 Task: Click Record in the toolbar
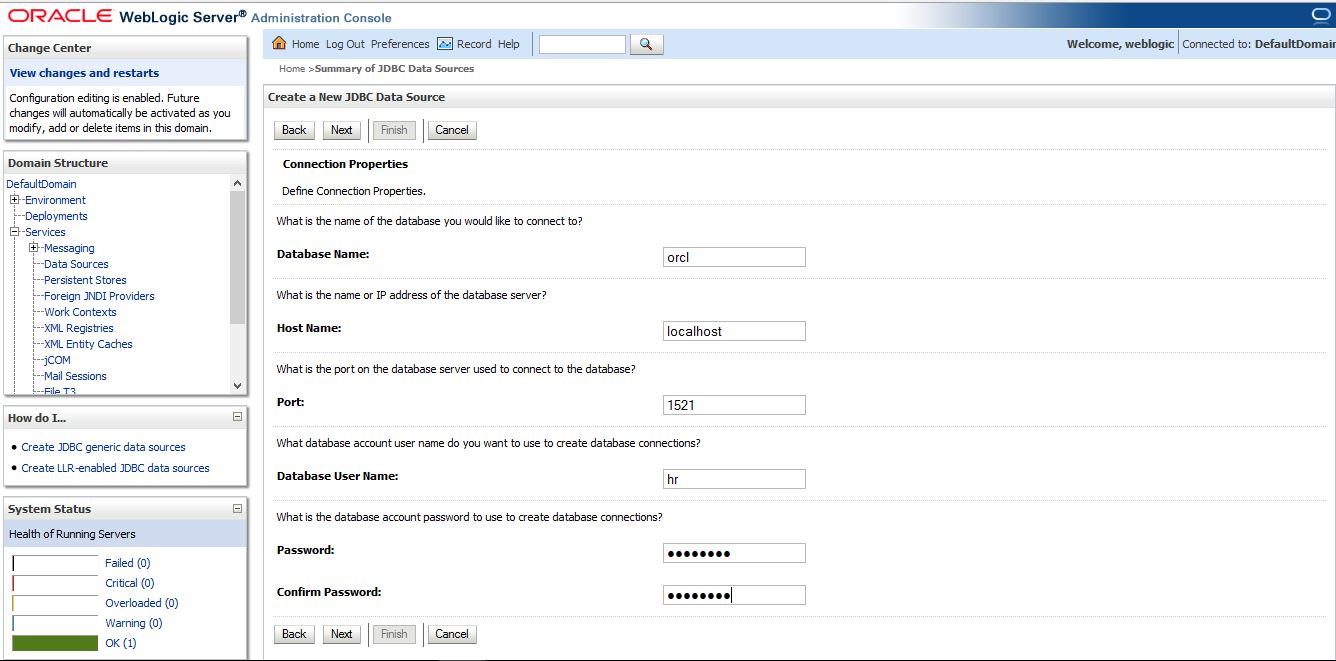474,44
